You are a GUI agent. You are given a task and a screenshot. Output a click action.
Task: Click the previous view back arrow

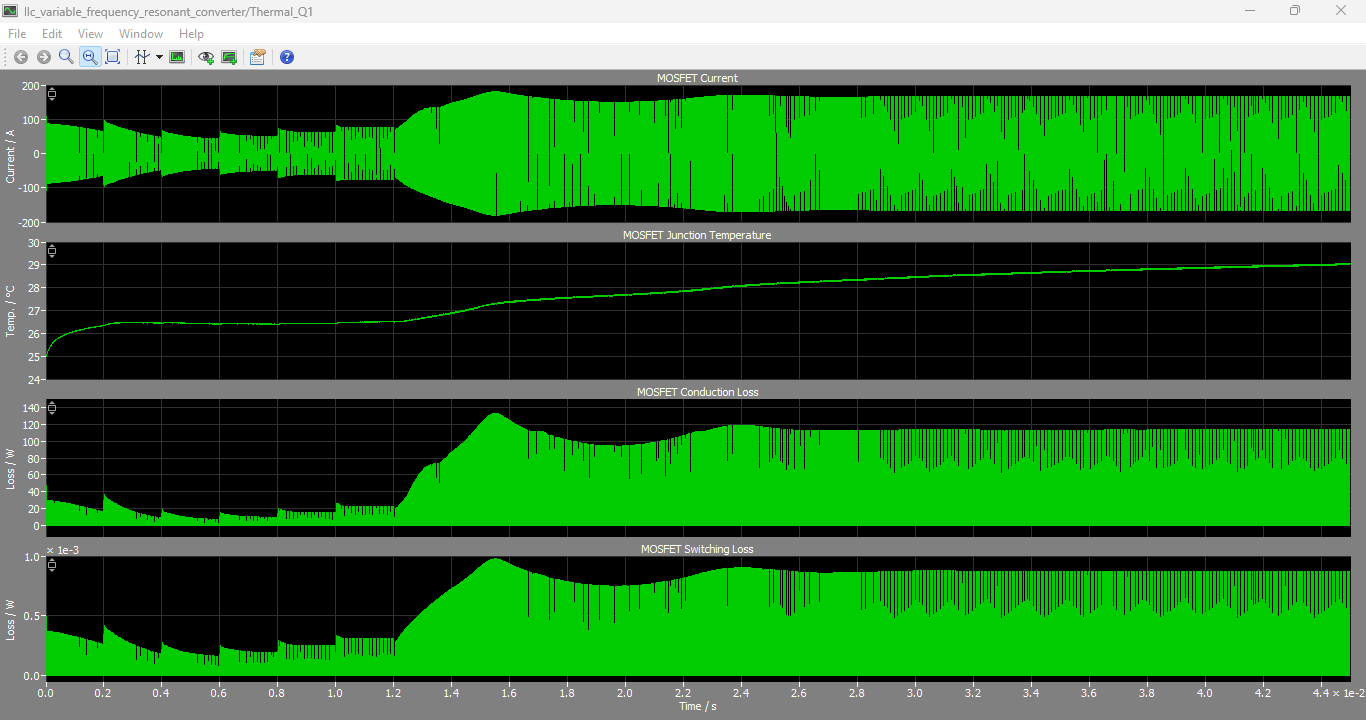pos(20,57)
